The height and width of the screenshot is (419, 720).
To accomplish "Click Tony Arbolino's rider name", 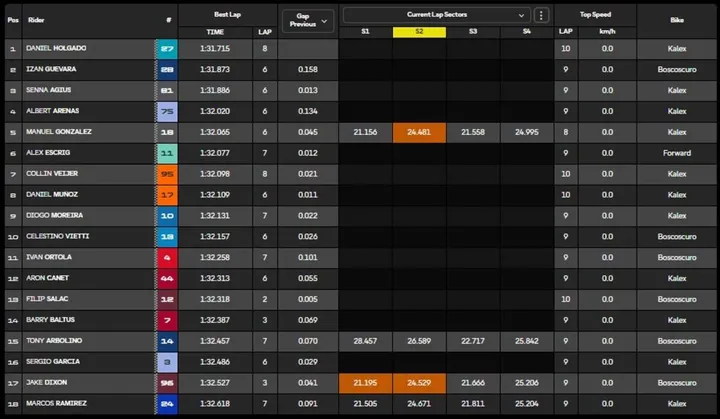I will click(54, 340).
